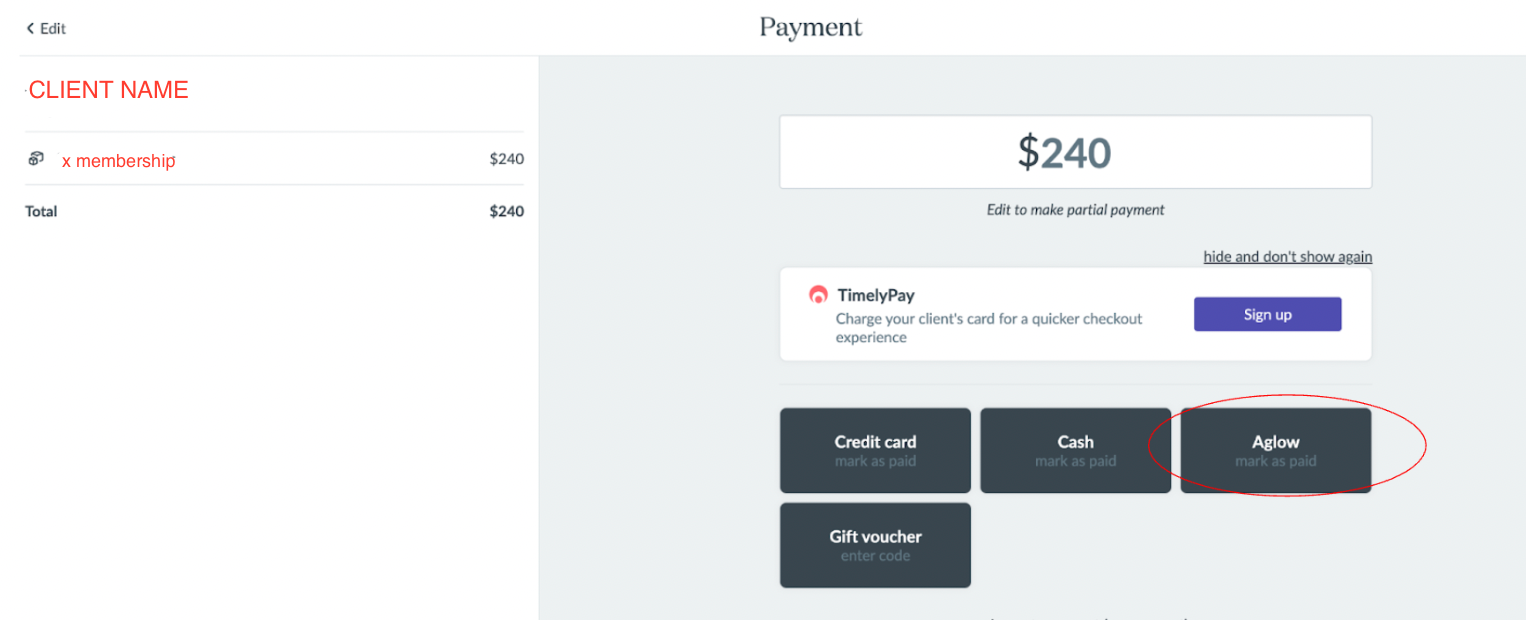Click the Payment page title
Screen dimensions: 1526x620
[x=810, y=28]
